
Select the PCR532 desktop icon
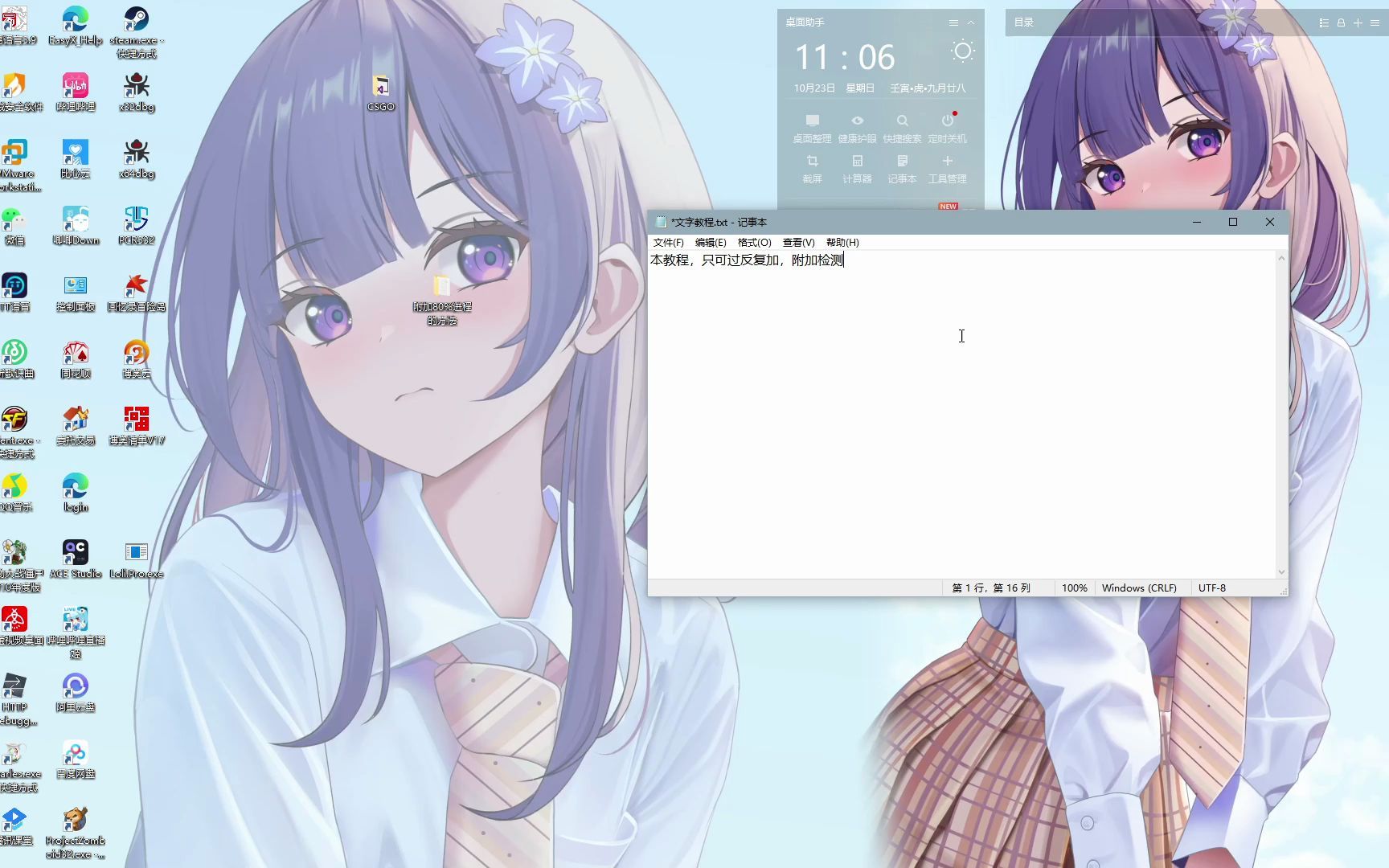(137, 225)
